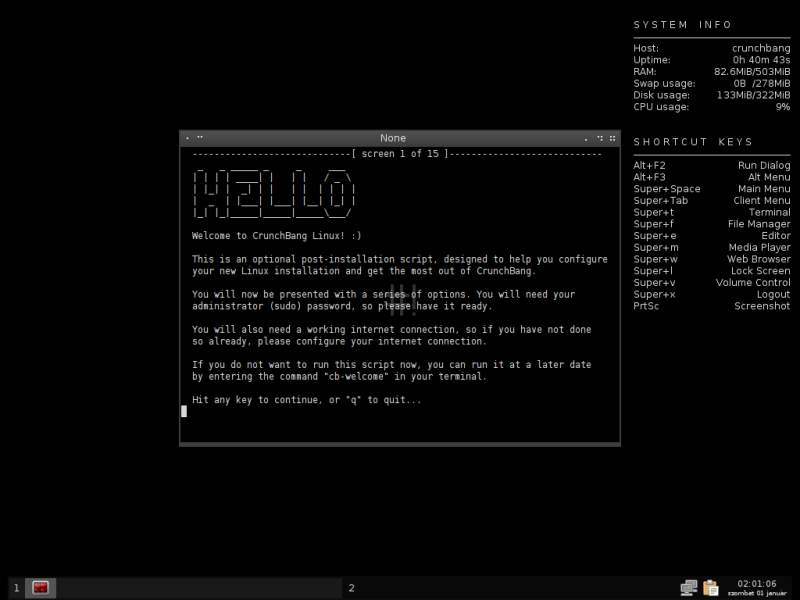The width and height of the screenshot is (800, 600).
Task: Click the 'screen 1 of 15' header text
Action: [399, 154]
